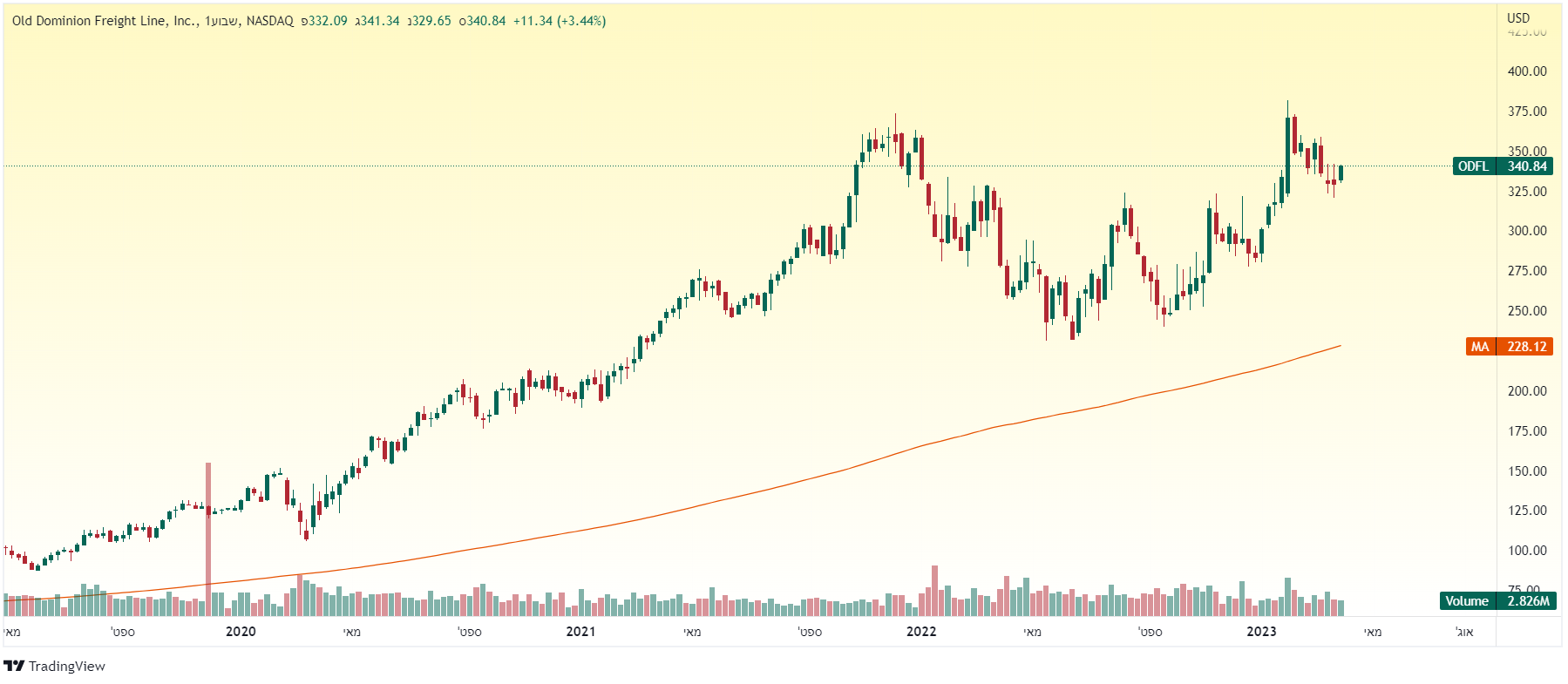Select the ODFL 340.84 price label
The image size is (1568, 684).
click(1503, 166)
